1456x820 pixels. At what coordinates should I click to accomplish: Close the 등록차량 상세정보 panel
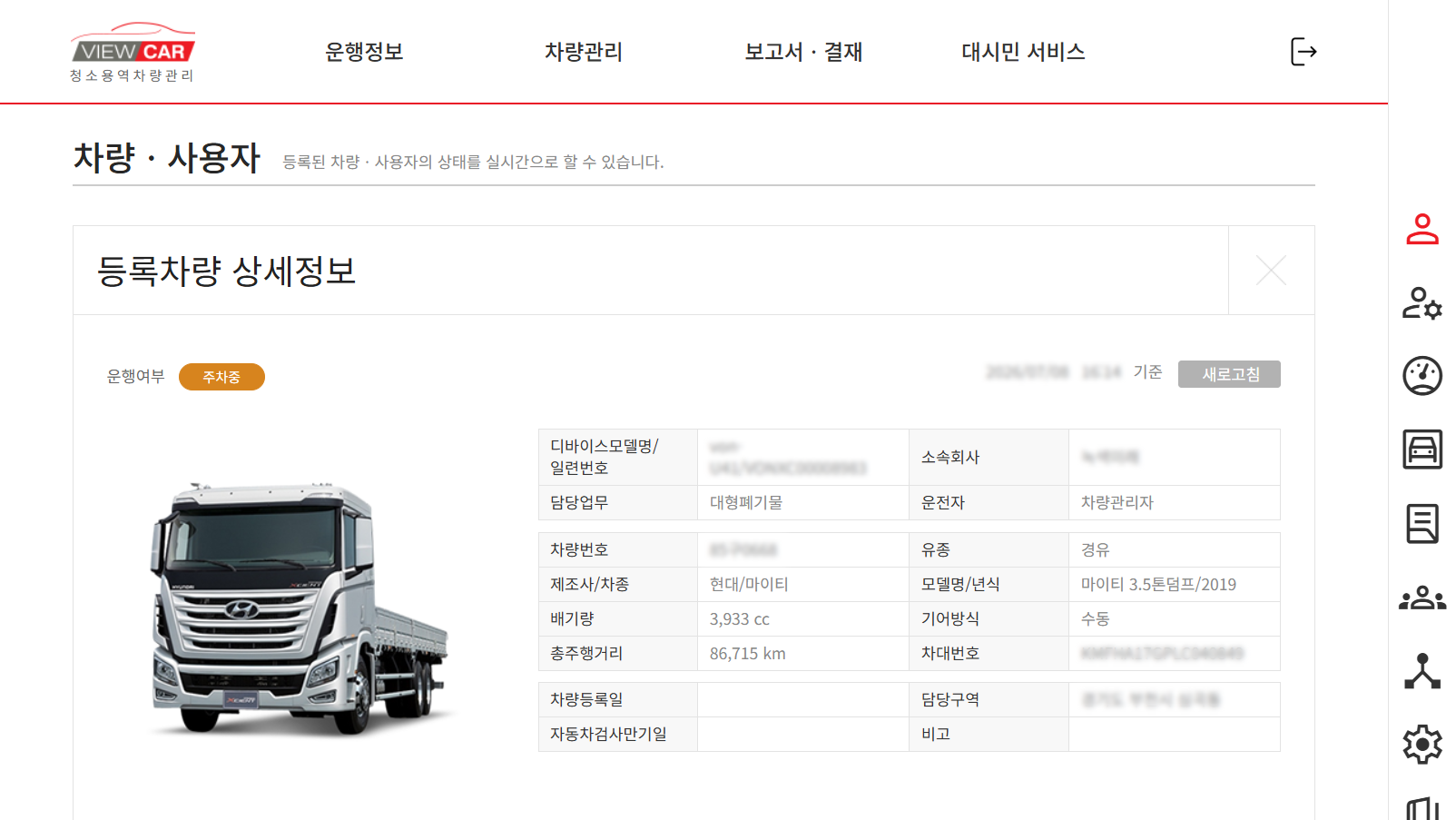tap(1271, 271)
